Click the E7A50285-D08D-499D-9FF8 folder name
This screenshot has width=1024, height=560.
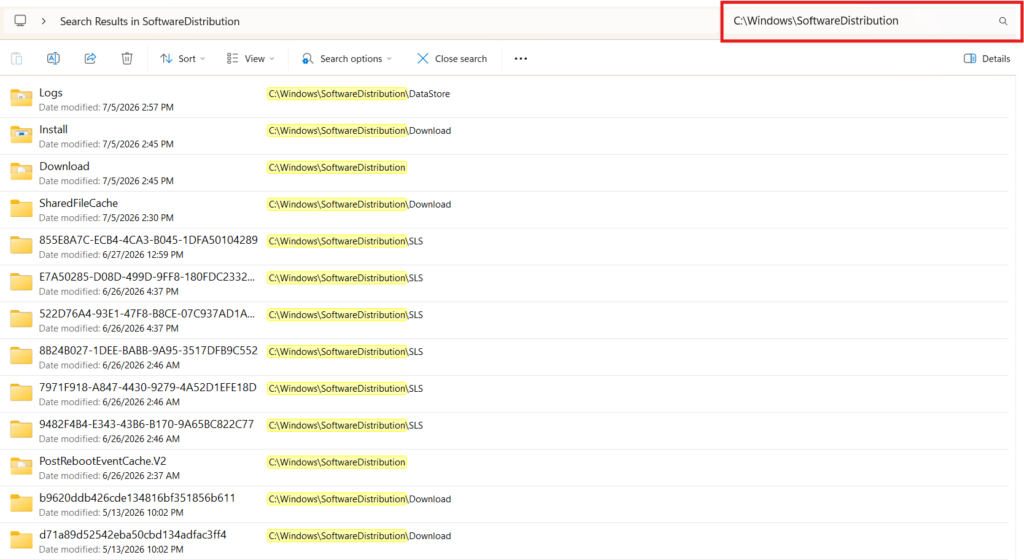147,277
